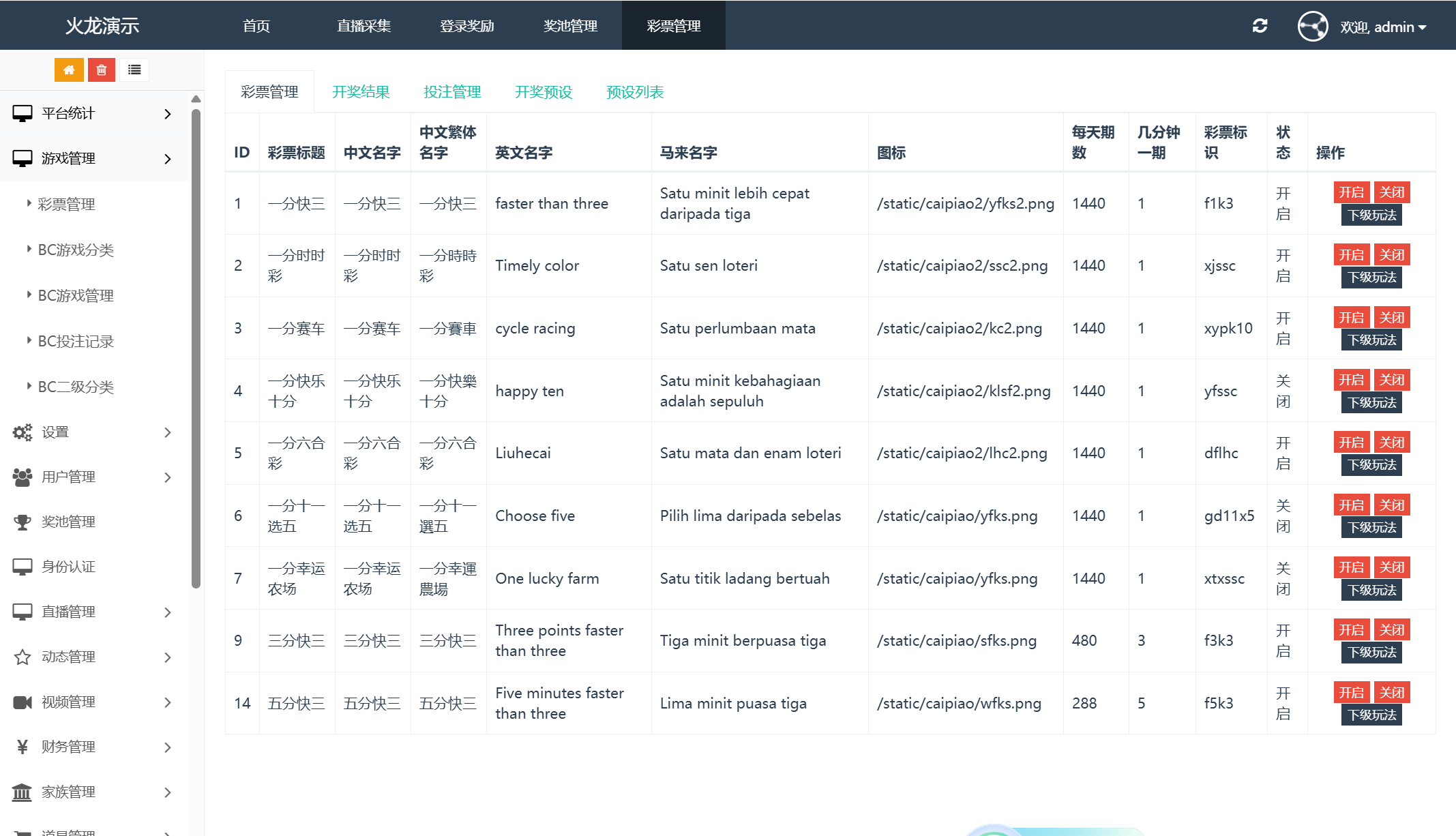Click the refresh icon in top bar
Image resolution: width=1456 pixels, height=836 pixels.
click(1260, 26)
